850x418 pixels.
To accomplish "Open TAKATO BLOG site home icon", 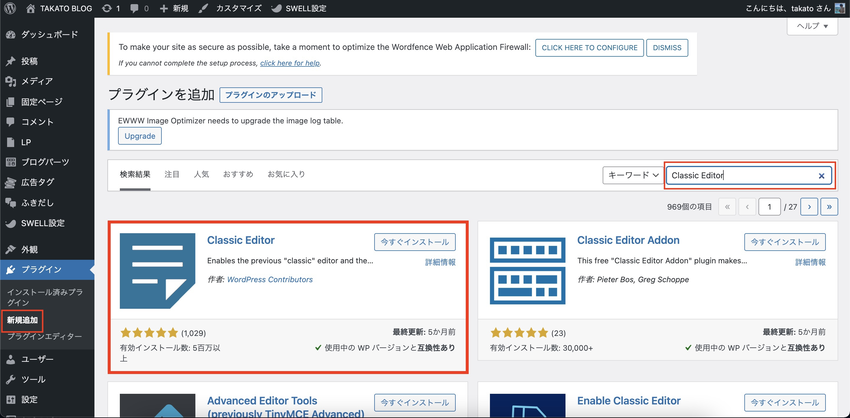I will pyautogui.click(x=31, y=9).
